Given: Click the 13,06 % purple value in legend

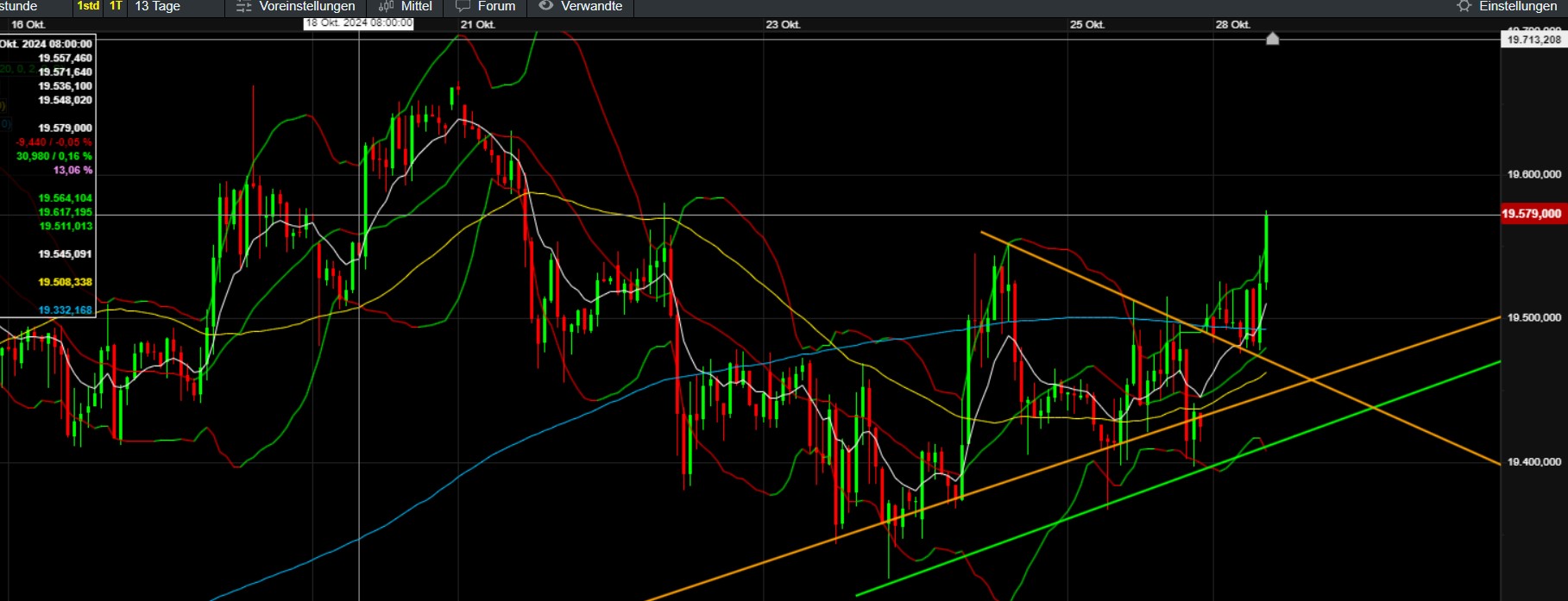Looking at the screenshot, I should pyautogui.click(x=72, y=170).
